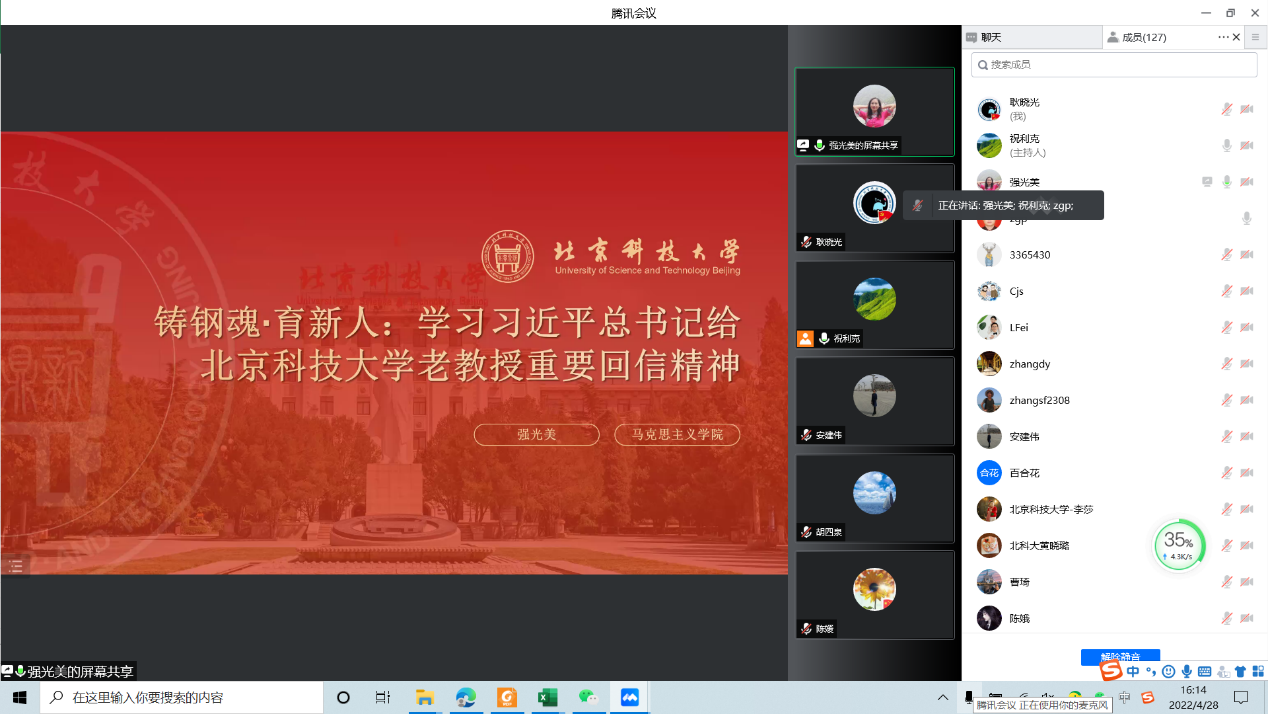Select the Sogou emoji input icon
This screenshot has width=1268, height=714.
coord(1168,671)
